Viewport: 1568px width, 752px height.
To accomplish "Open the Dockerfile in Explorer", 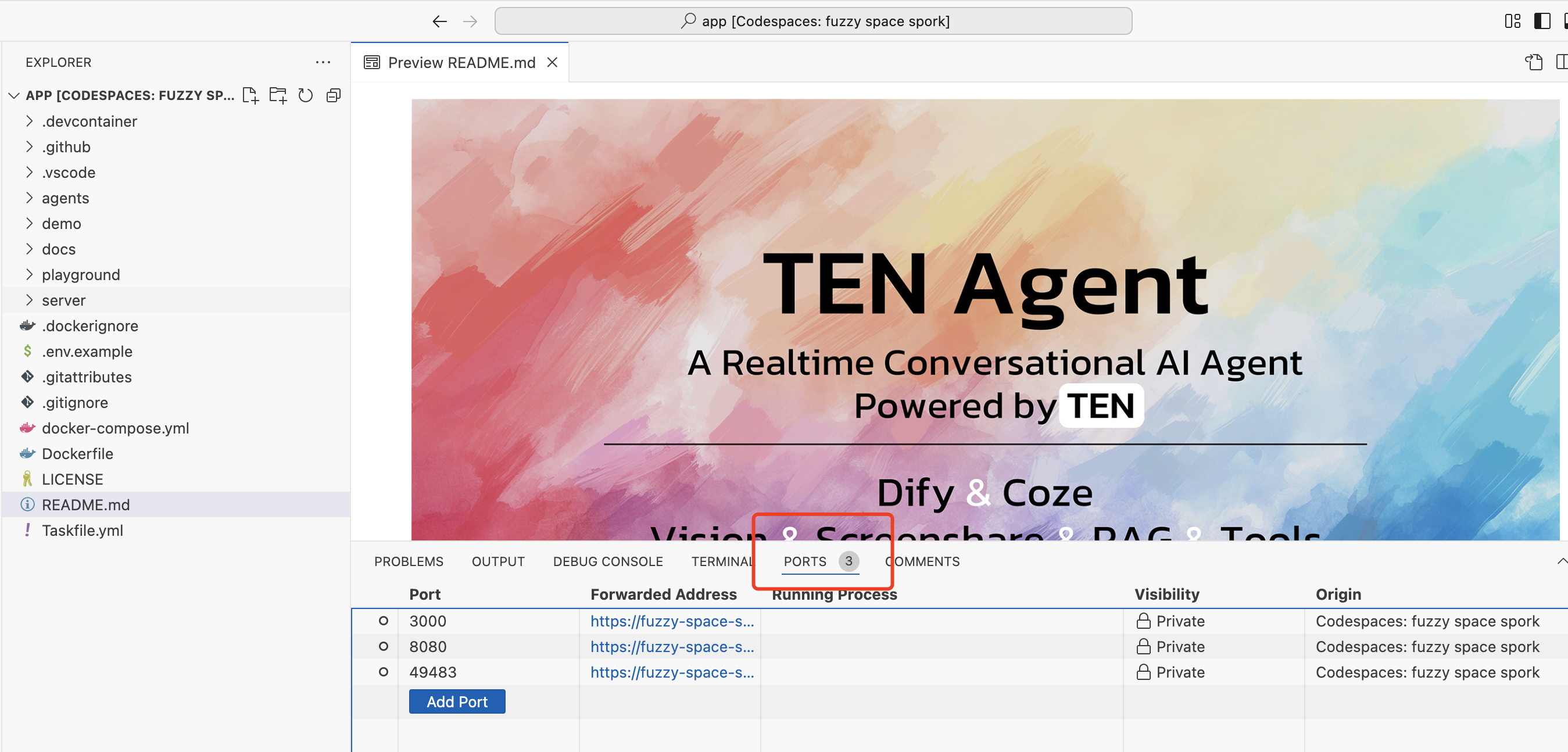I will 176,454.
